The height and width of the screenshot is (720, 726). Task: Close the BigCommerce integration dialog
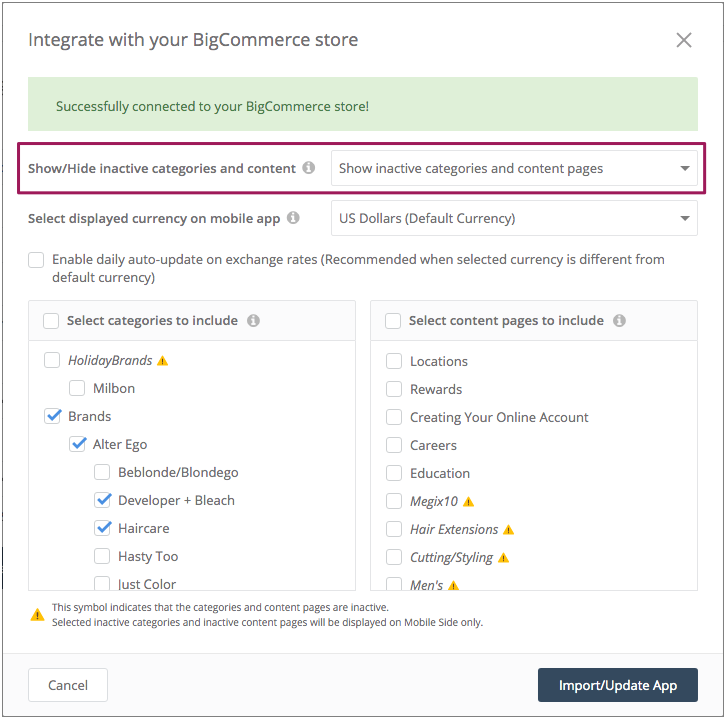click(x=684, y=40)
